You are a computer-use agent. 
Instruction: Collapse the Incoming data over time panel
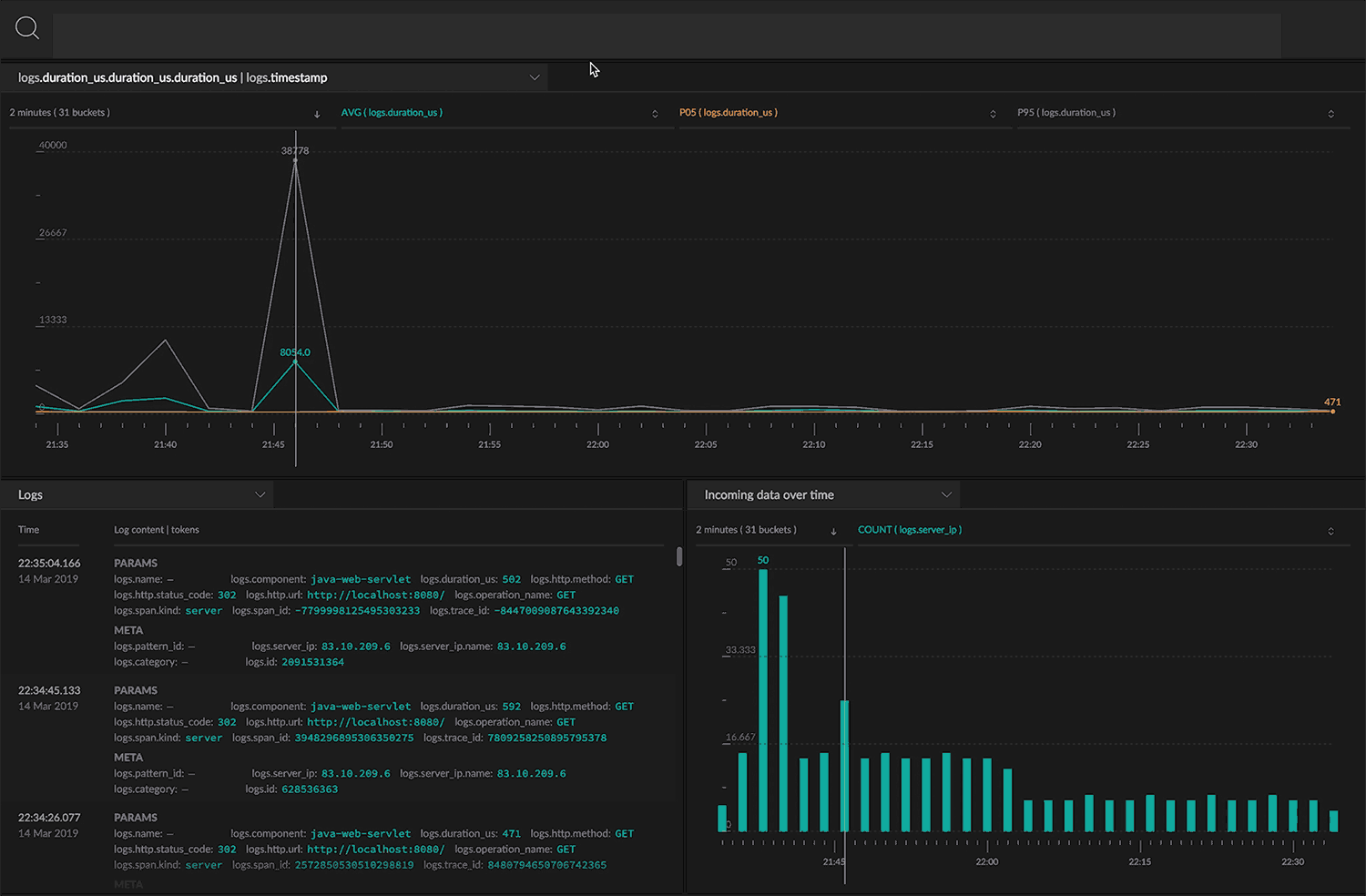tap(945, 494)
